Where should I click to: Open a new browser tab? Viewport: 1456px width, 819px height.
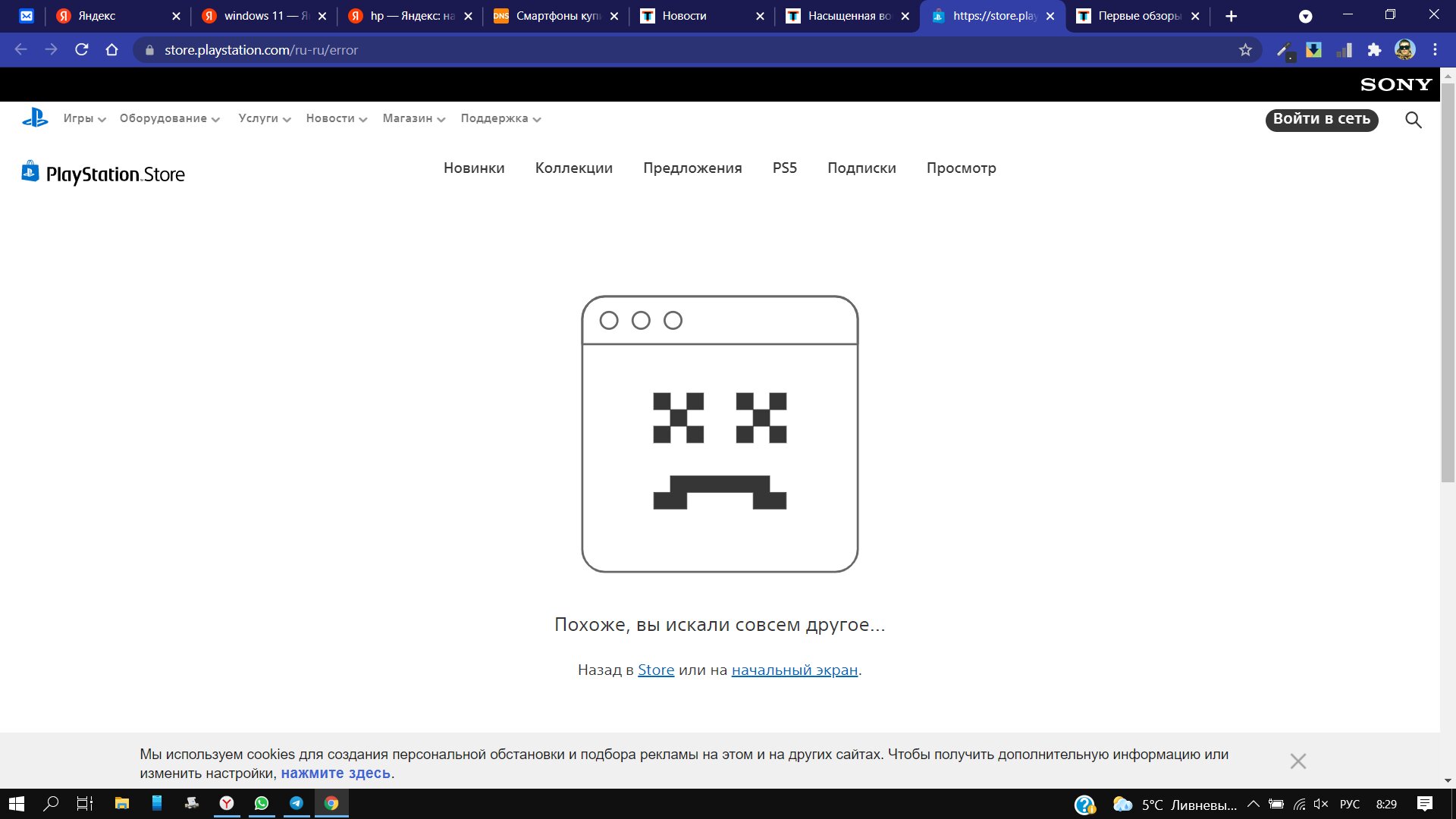point(1232,16)
